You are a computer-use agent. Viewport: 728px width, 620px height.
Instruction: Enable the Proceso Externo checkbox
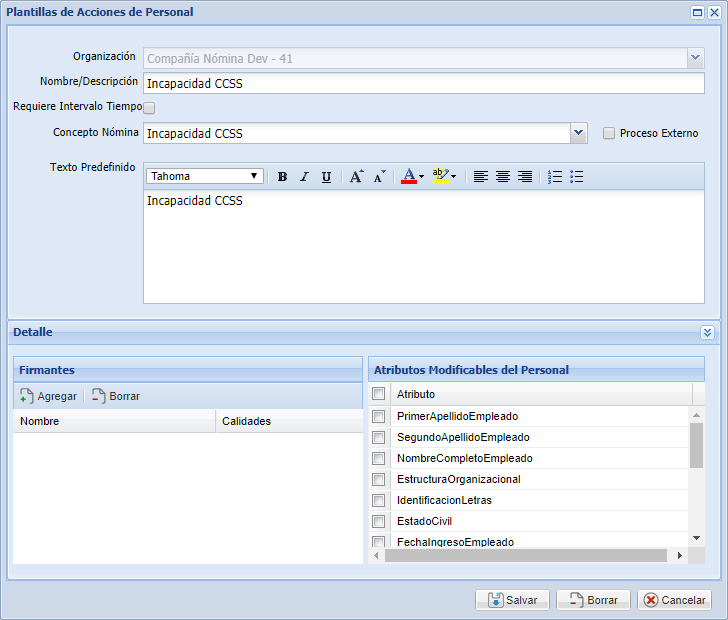[x=609, y=133]
